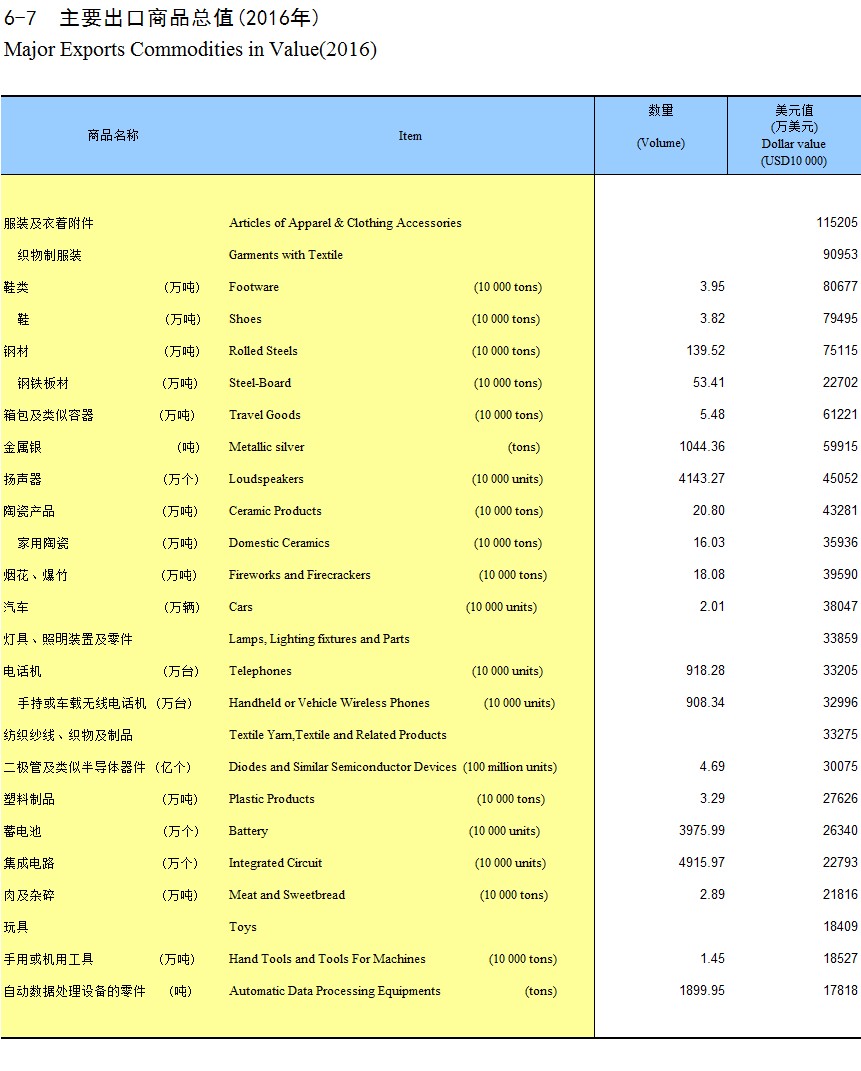This screenshot has height=1071, width=861.
Task: Select the 'Garments with Textile' row label
Action: coord(285,255)
